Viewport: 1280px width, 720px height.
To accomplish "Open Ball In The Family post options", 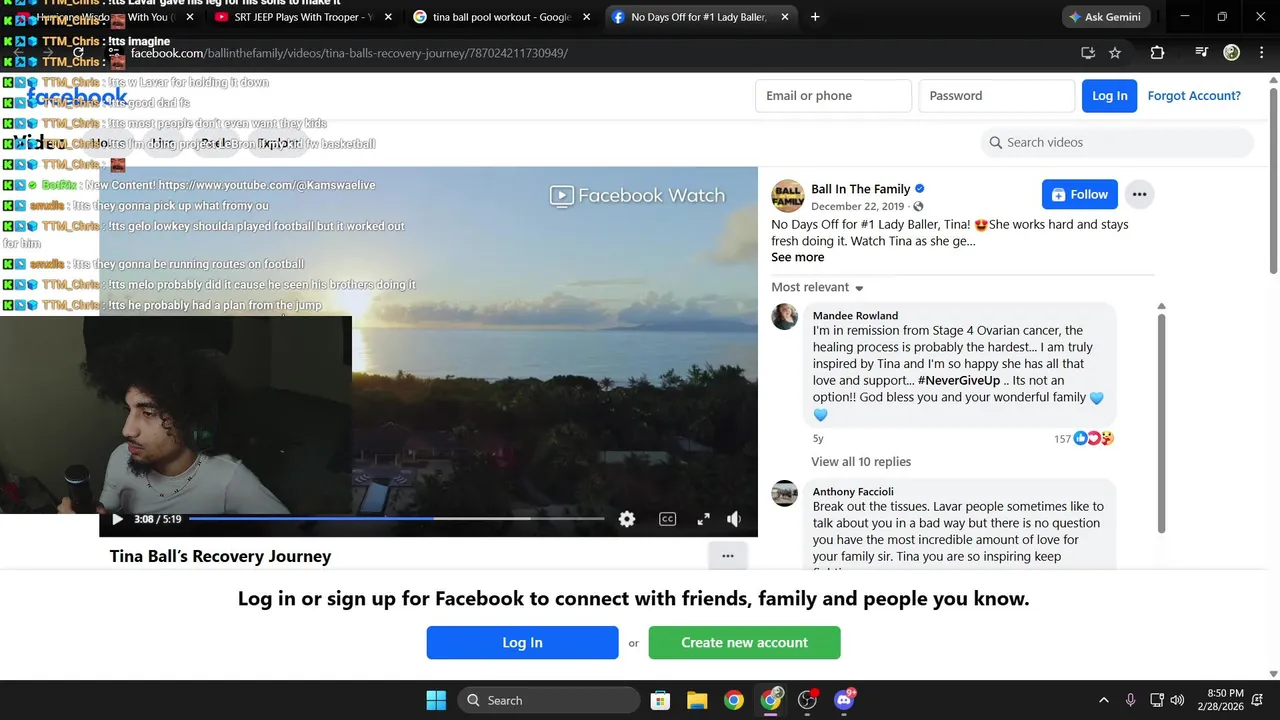I will tap(1139, 194).
